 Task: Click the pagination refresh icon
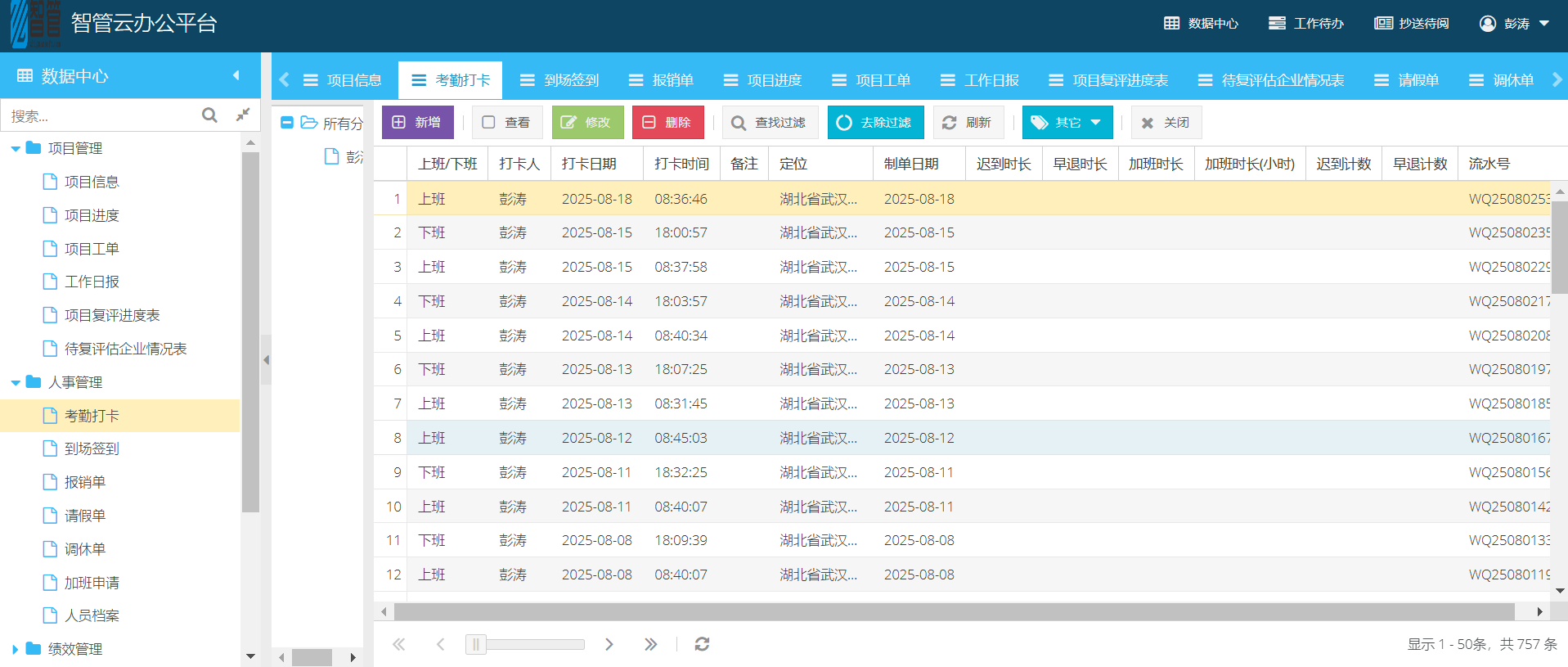[x=702, y=645]
